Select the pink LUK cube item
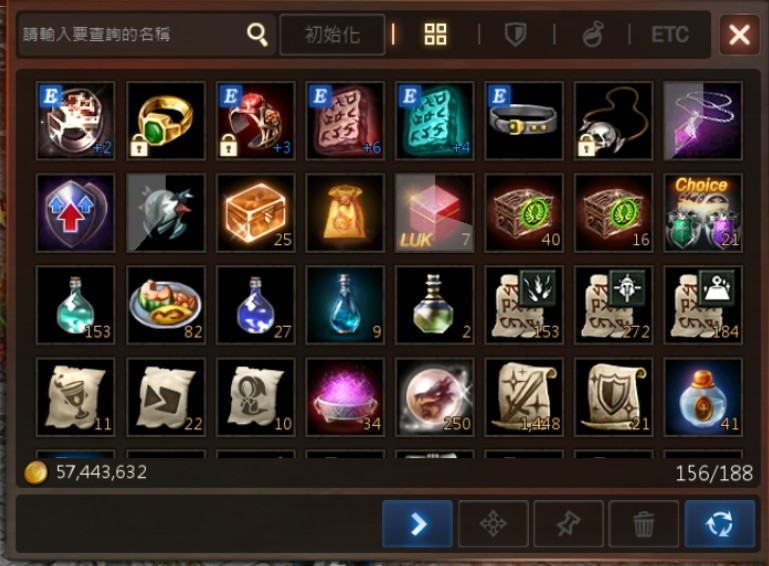This screenshot has width=769, height=566. (x=435, y=213)
